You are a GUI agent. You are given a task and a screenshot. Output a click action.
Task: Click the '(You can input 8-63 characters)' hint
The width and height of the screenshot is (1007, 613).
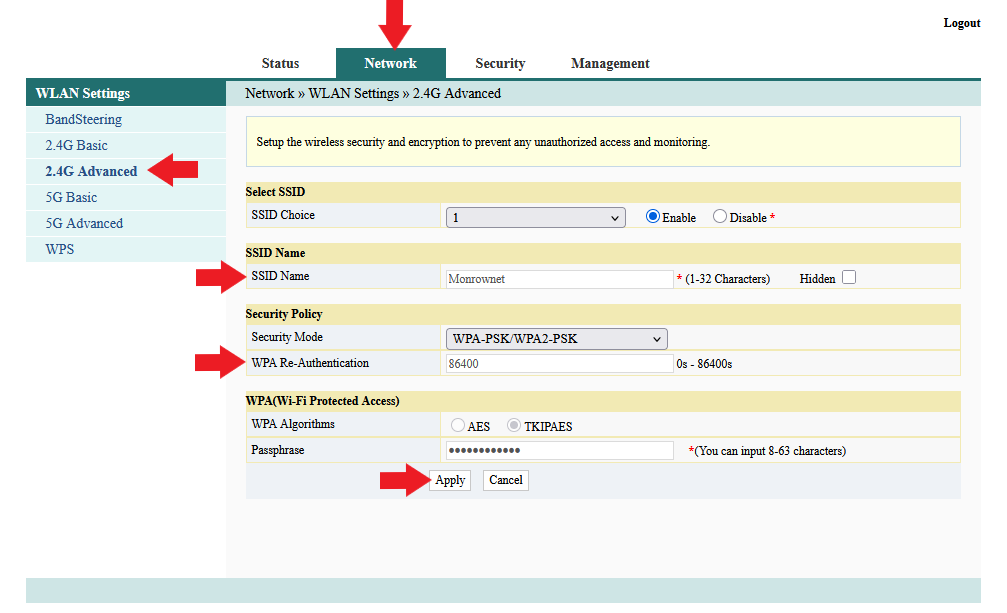[771, 451]
